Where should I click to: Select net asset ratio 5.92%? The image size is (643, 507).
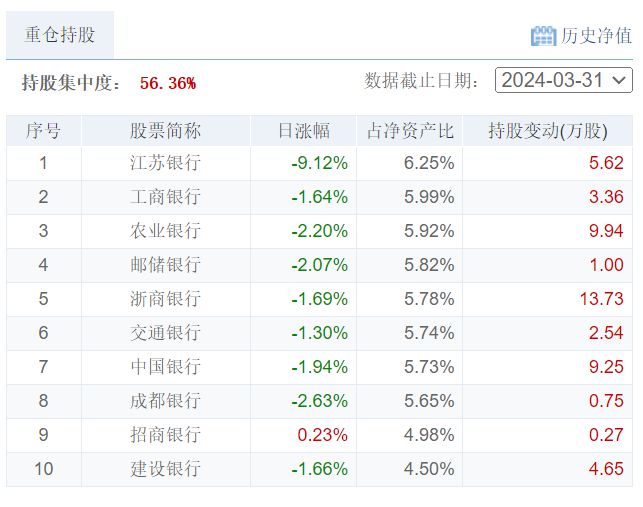pos(429,231)
